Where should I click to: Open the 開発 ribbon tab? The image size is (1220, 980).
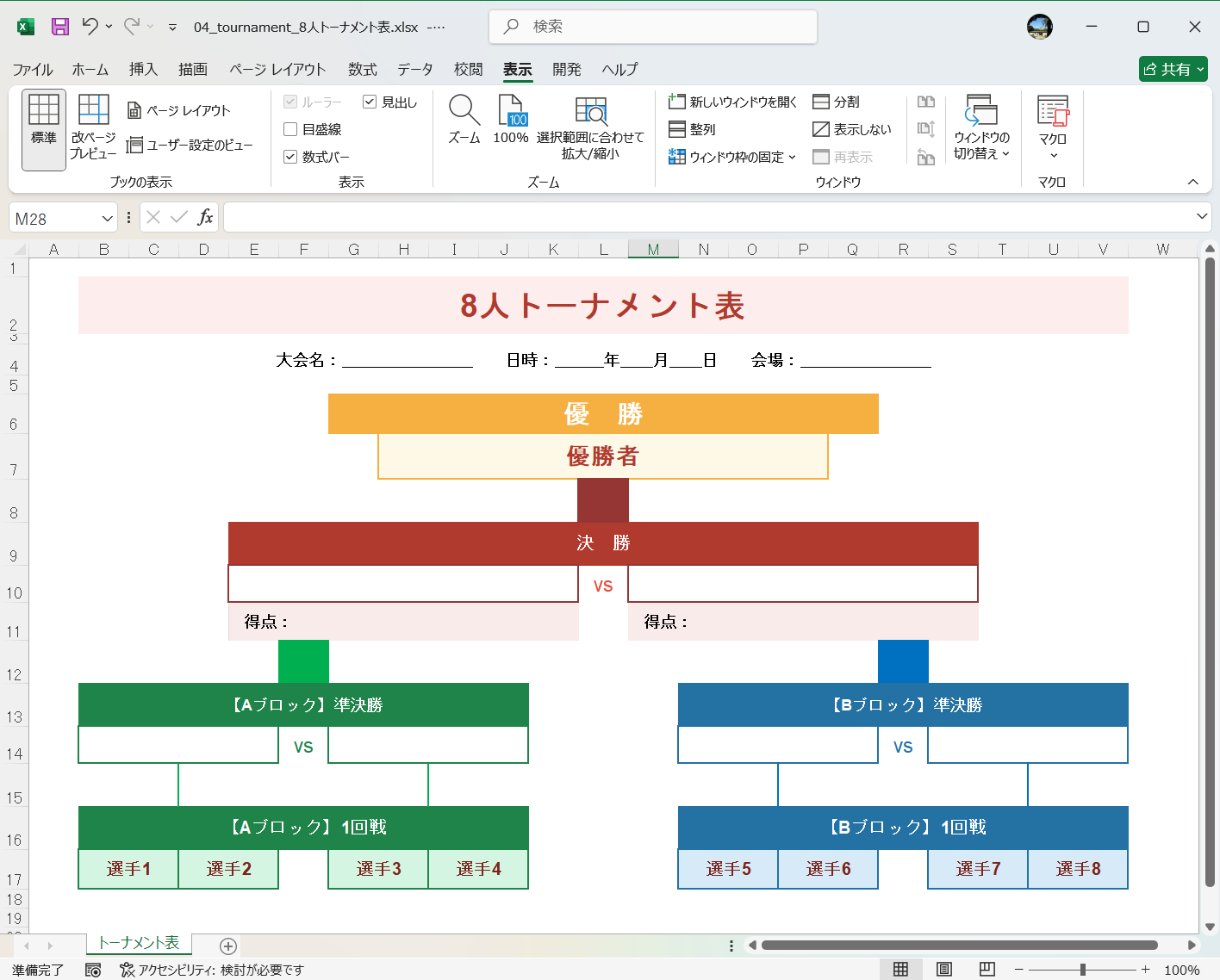[x=567, y=70]
